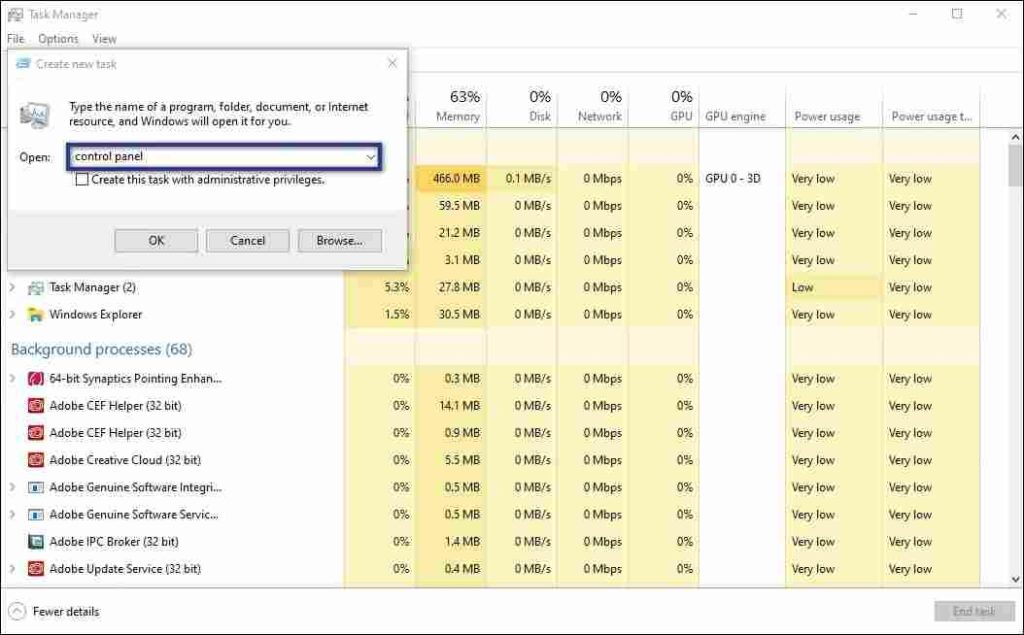
Task: Open the File menu
Action: (15, 38)
